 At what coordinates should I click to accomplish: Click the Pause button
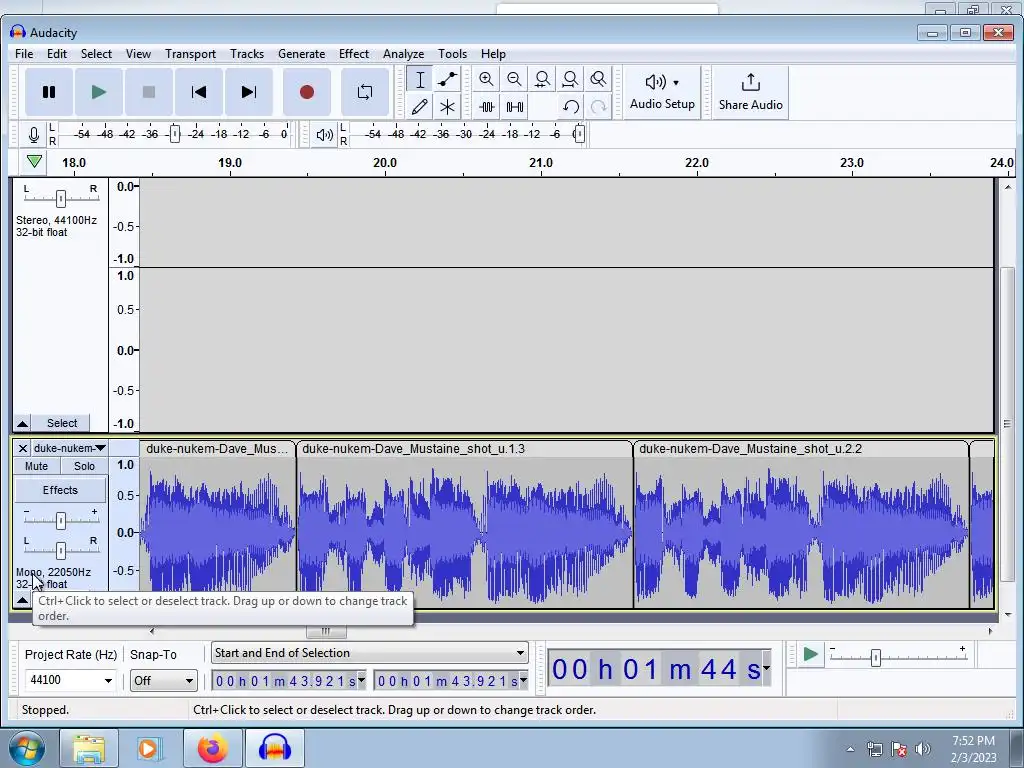[x=49, y=92]
